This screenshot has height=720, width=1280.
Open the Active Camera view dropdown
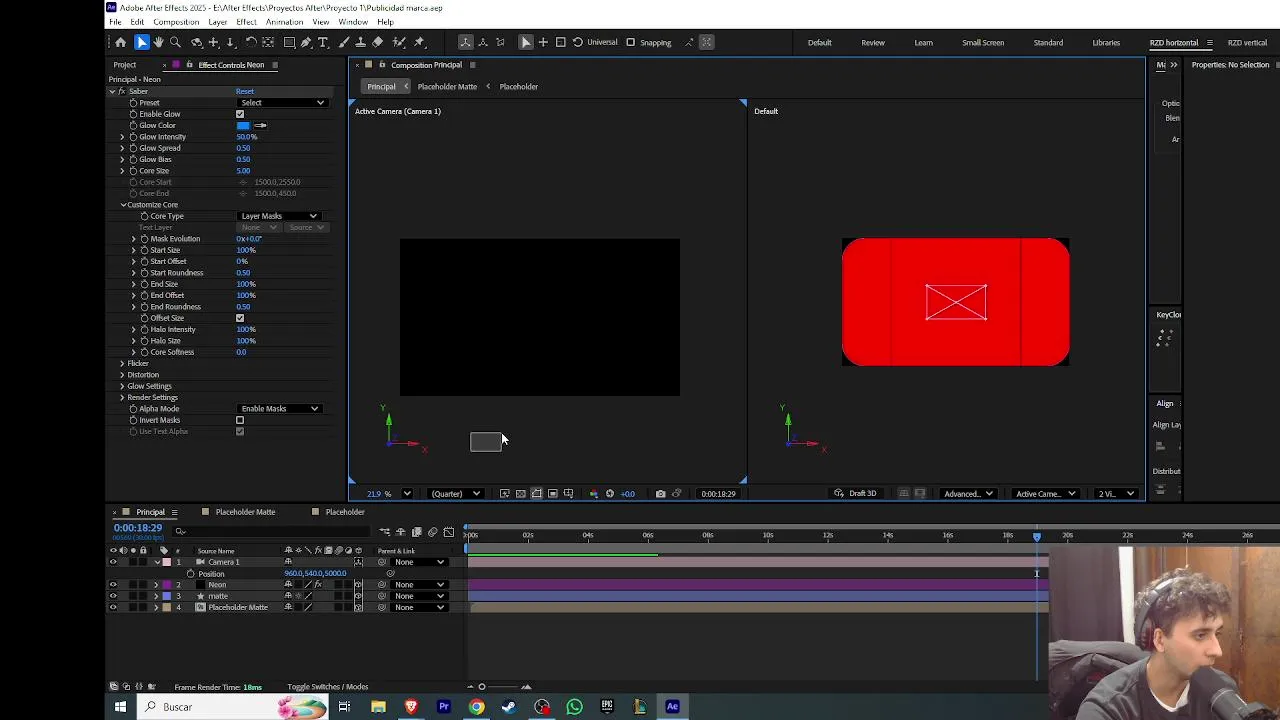click(1045, 494)
